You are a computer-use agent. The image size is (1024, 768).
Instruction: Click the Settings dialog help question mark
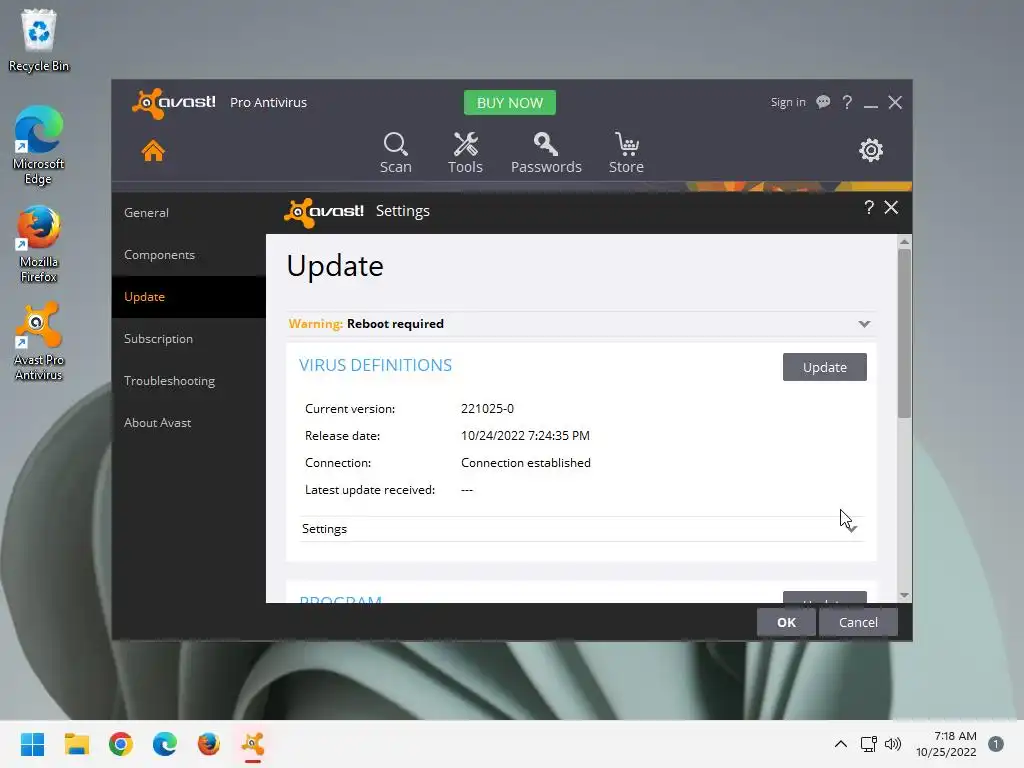tap(869, 208)
